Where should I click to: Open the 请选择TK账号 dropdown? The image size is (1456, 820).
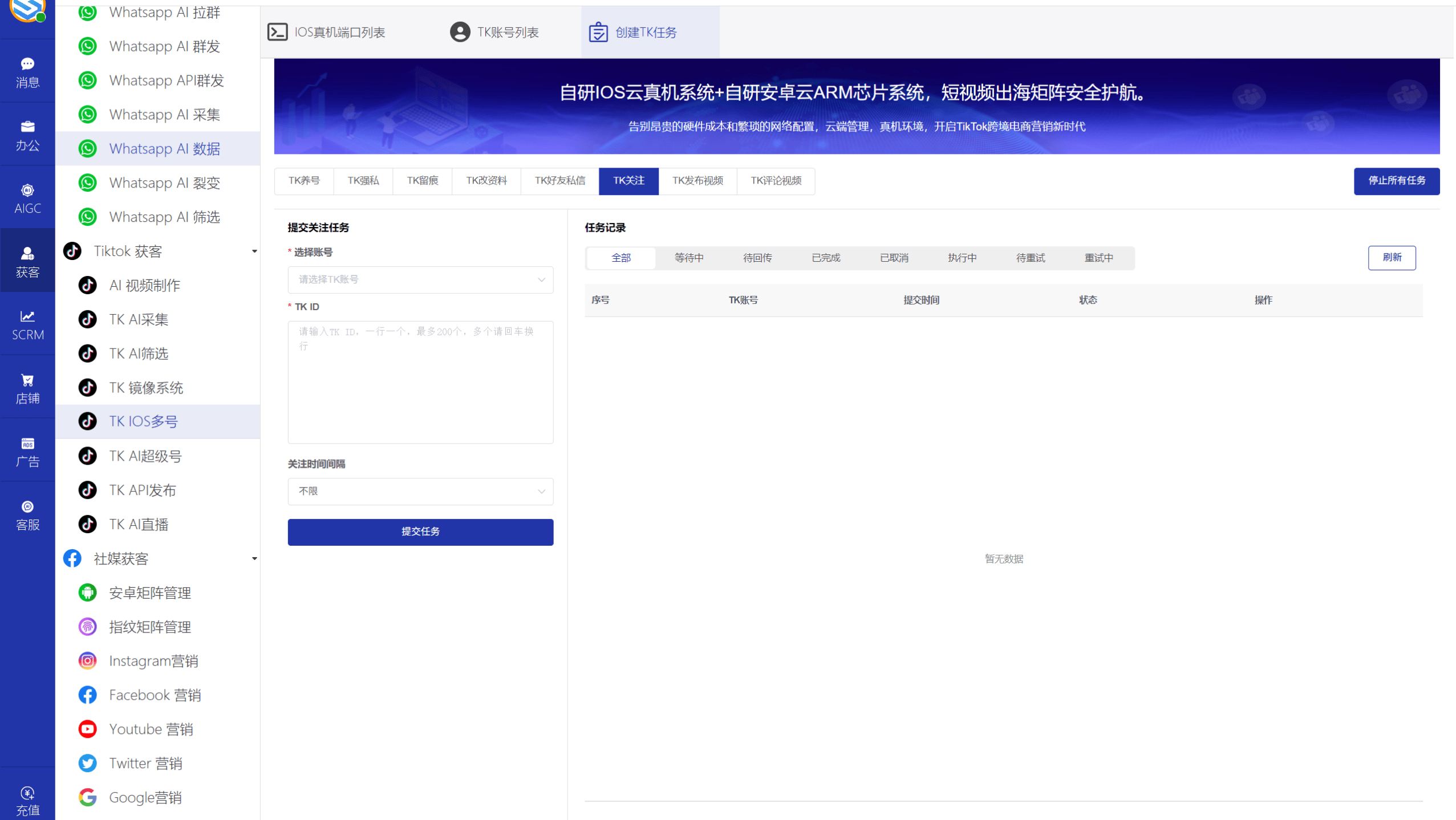point(420,279)
